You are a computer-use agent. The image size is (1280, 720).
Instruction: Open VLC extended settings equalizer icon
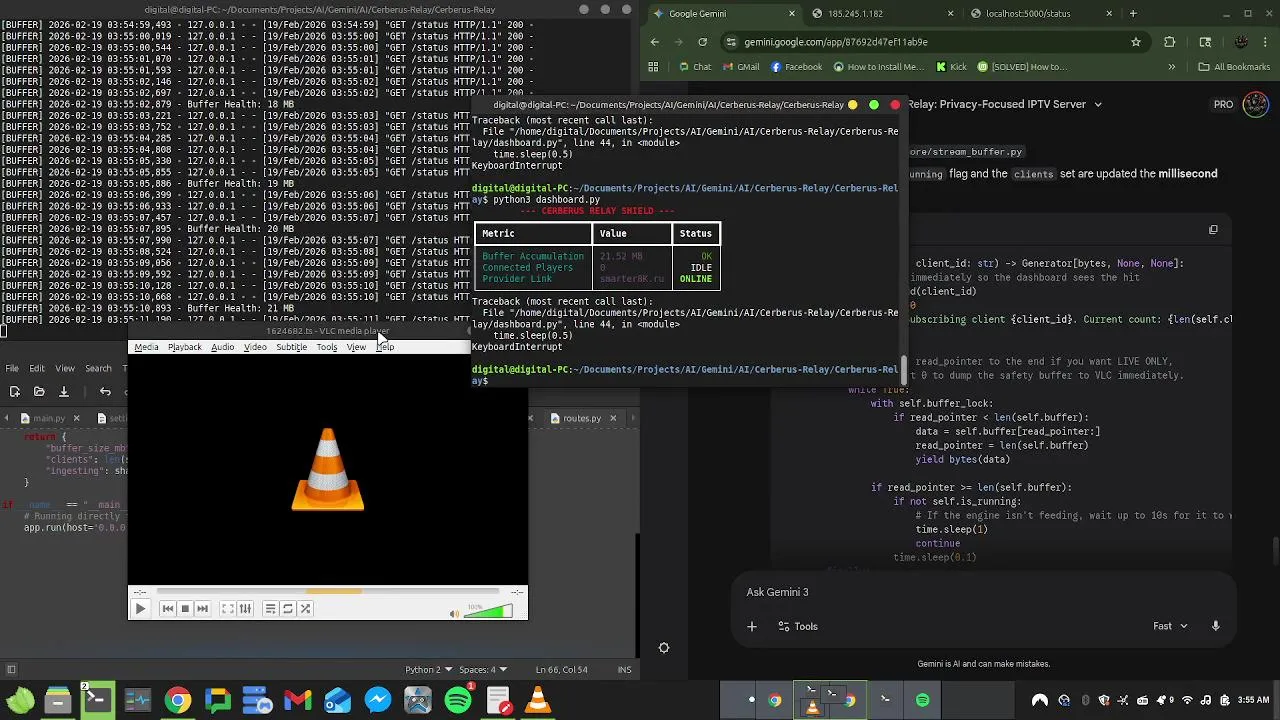(245, 608)
